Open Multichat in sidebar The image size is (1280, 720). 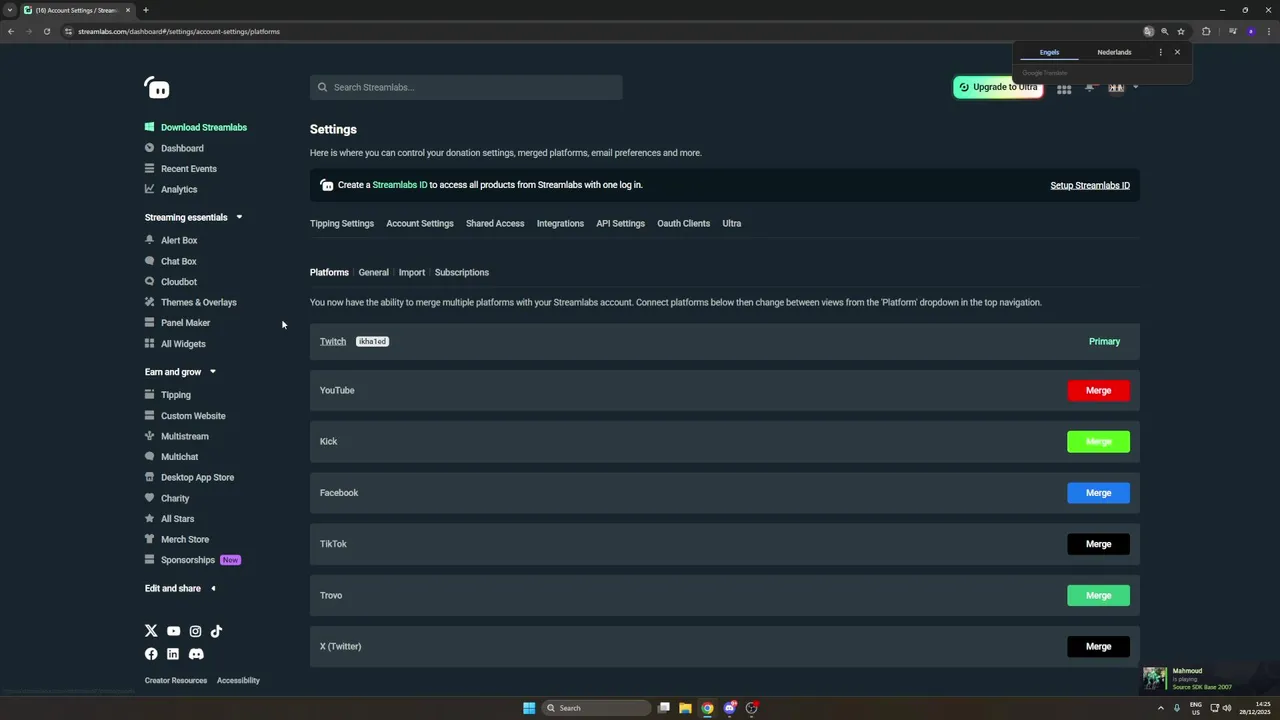tap(171, 457)
